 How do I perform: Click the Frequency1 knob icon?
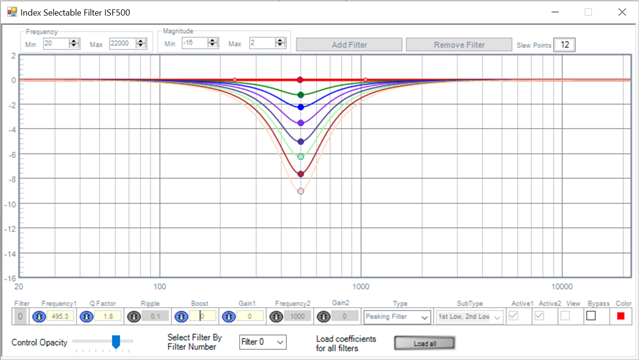click(39, 316)
